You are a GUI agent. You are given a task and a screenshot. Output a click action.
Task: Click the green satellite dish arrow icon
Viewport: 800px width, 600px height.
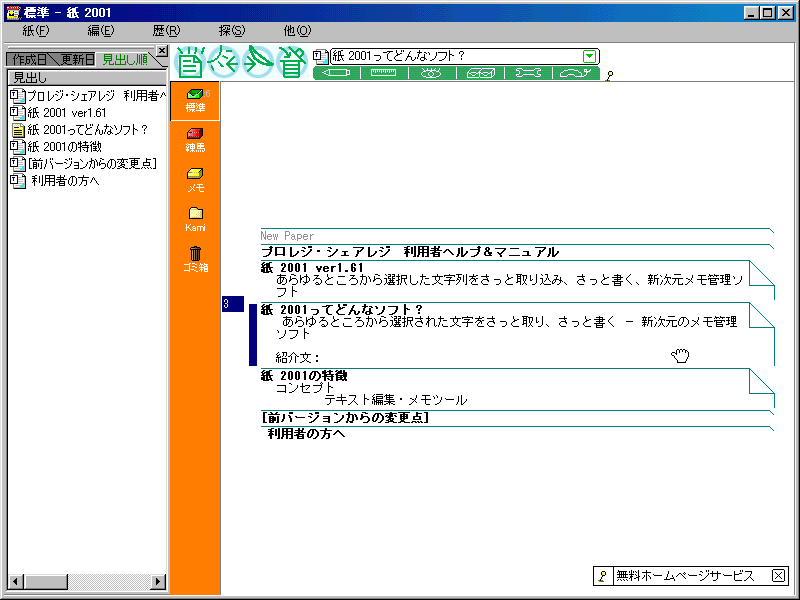(258, 62)
